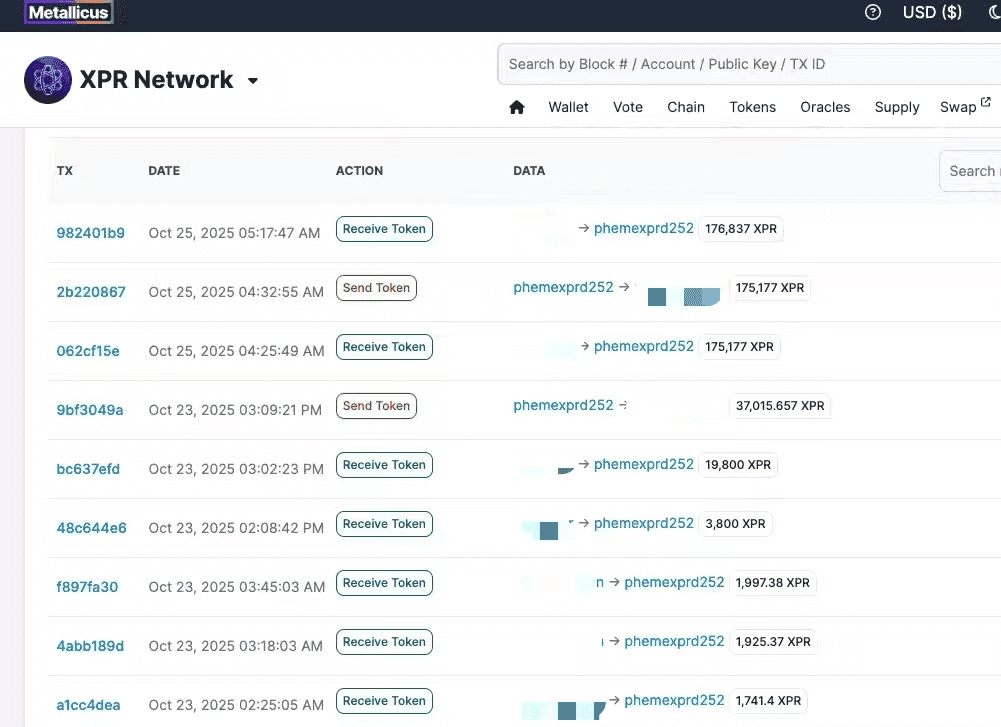Go to the home icon
The image size is (1001, 727).
tap(517, 107)
